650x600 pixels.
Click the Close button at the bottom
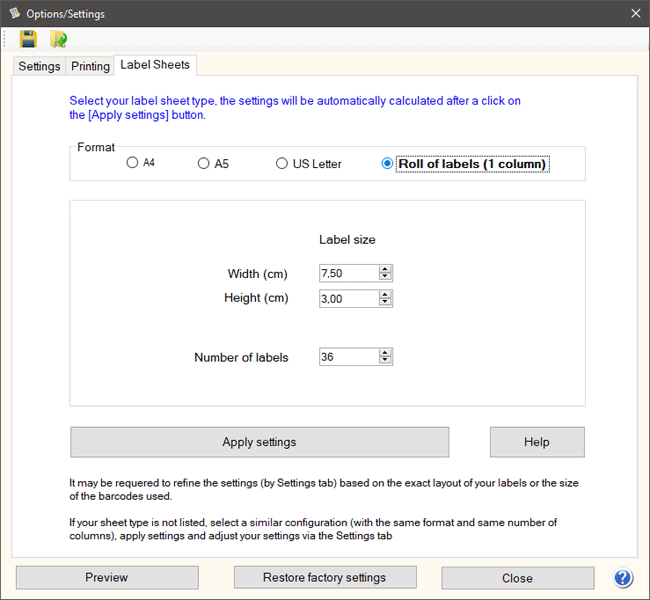517,578
